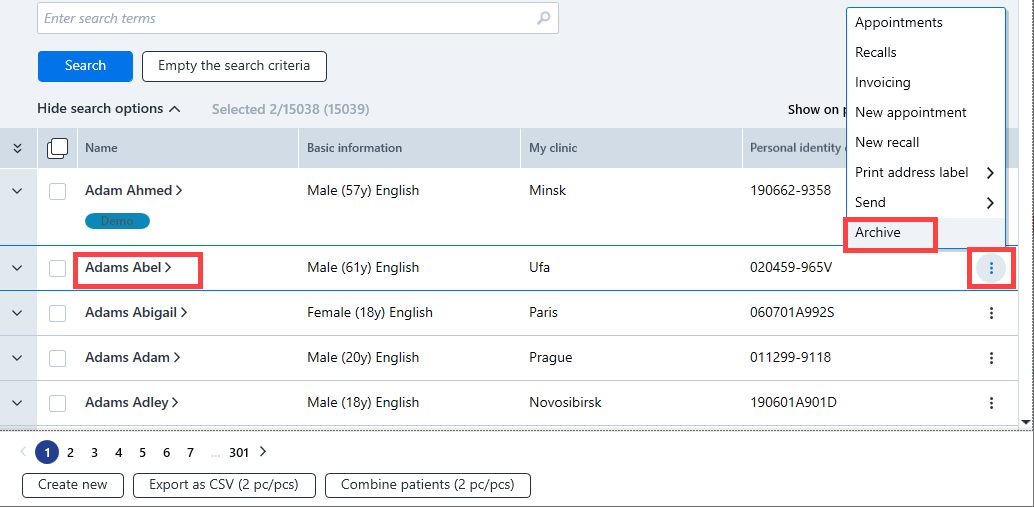Click the Empty the search criteria button
Viewport: 1034px width, 507px height.
(x=234, y=66)
